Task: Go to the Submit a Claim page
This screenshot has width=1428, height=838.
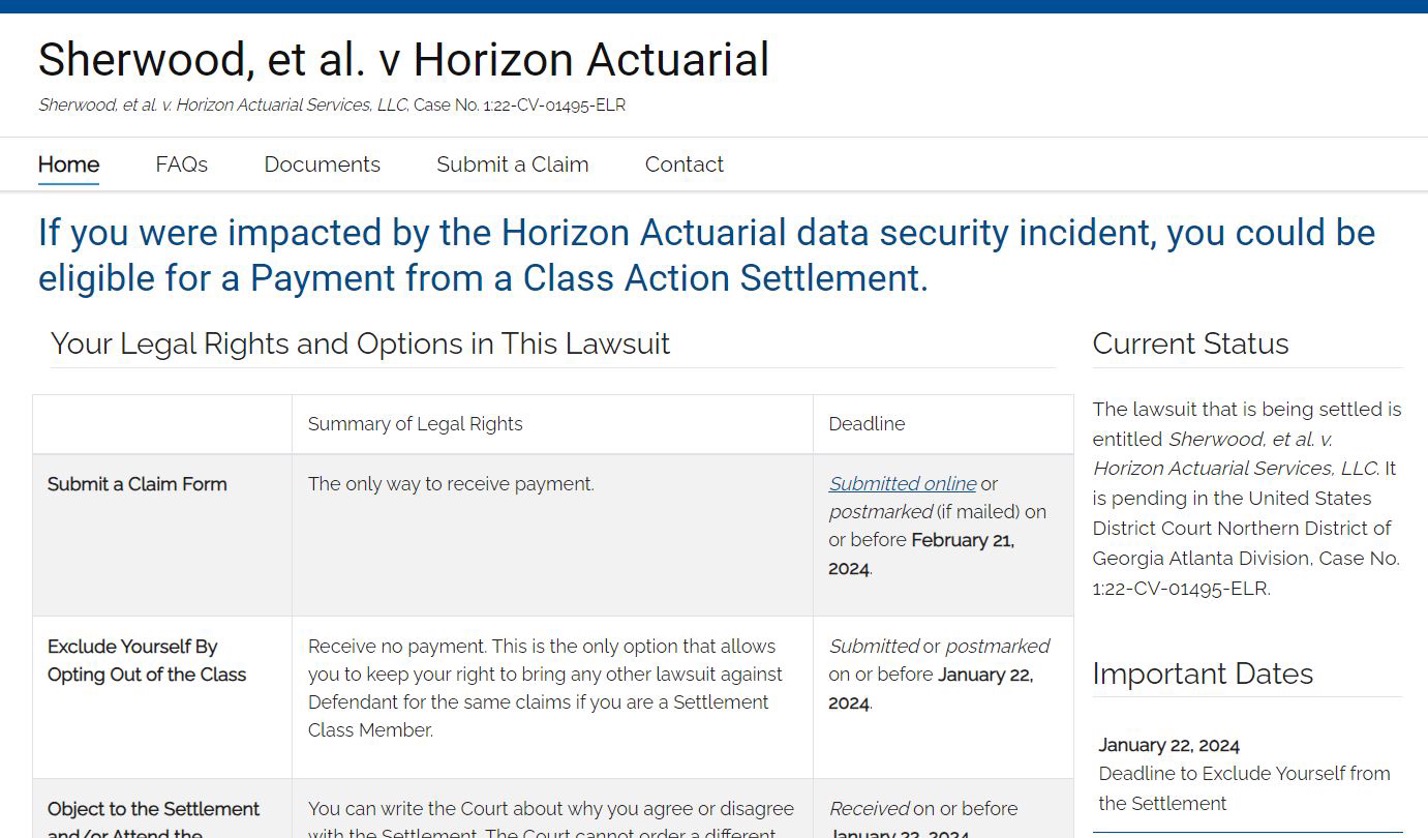Action: click(512, 164)
